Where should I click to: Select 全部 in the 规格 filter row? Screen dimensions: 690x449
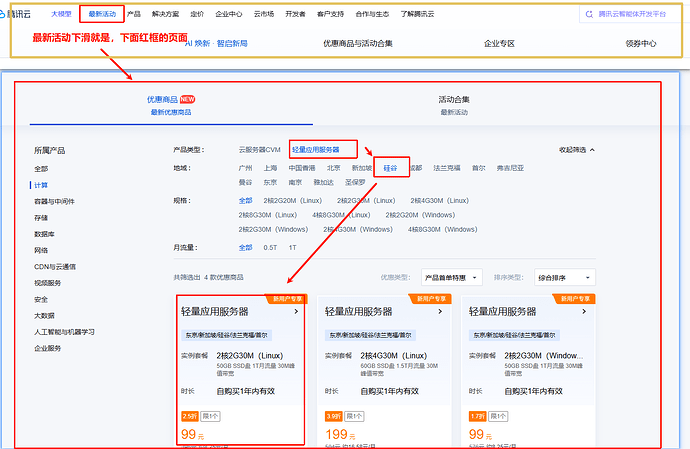pyautogui.click(x=246, y=201)
